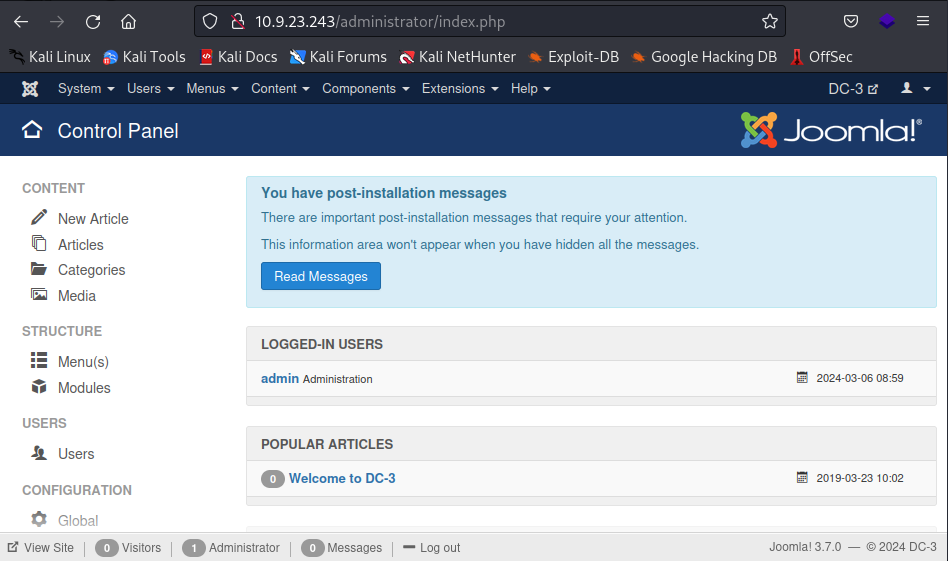Click the Modules cube icon
This screenshot has height=561, width=948.
[39, 386]
